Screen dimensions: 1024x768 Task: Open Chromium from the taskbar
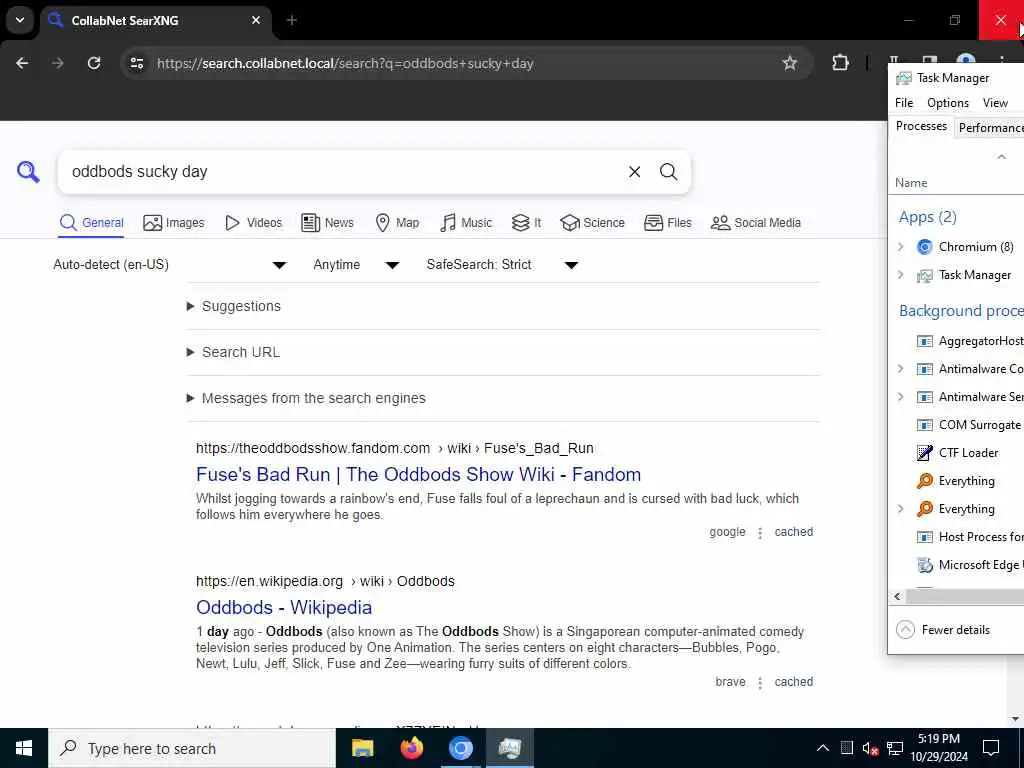460,748
